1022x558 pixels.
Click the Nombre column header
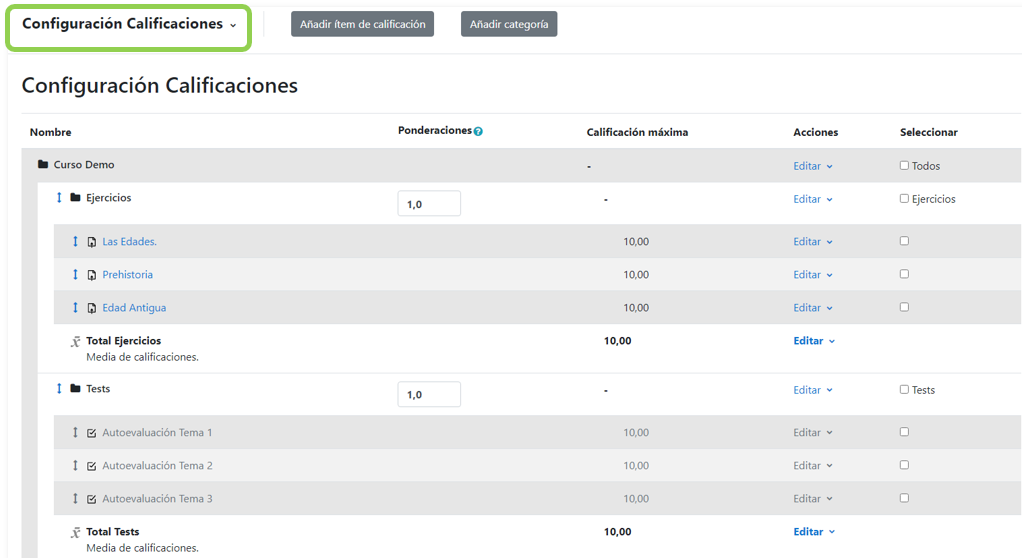click(51, 132)
